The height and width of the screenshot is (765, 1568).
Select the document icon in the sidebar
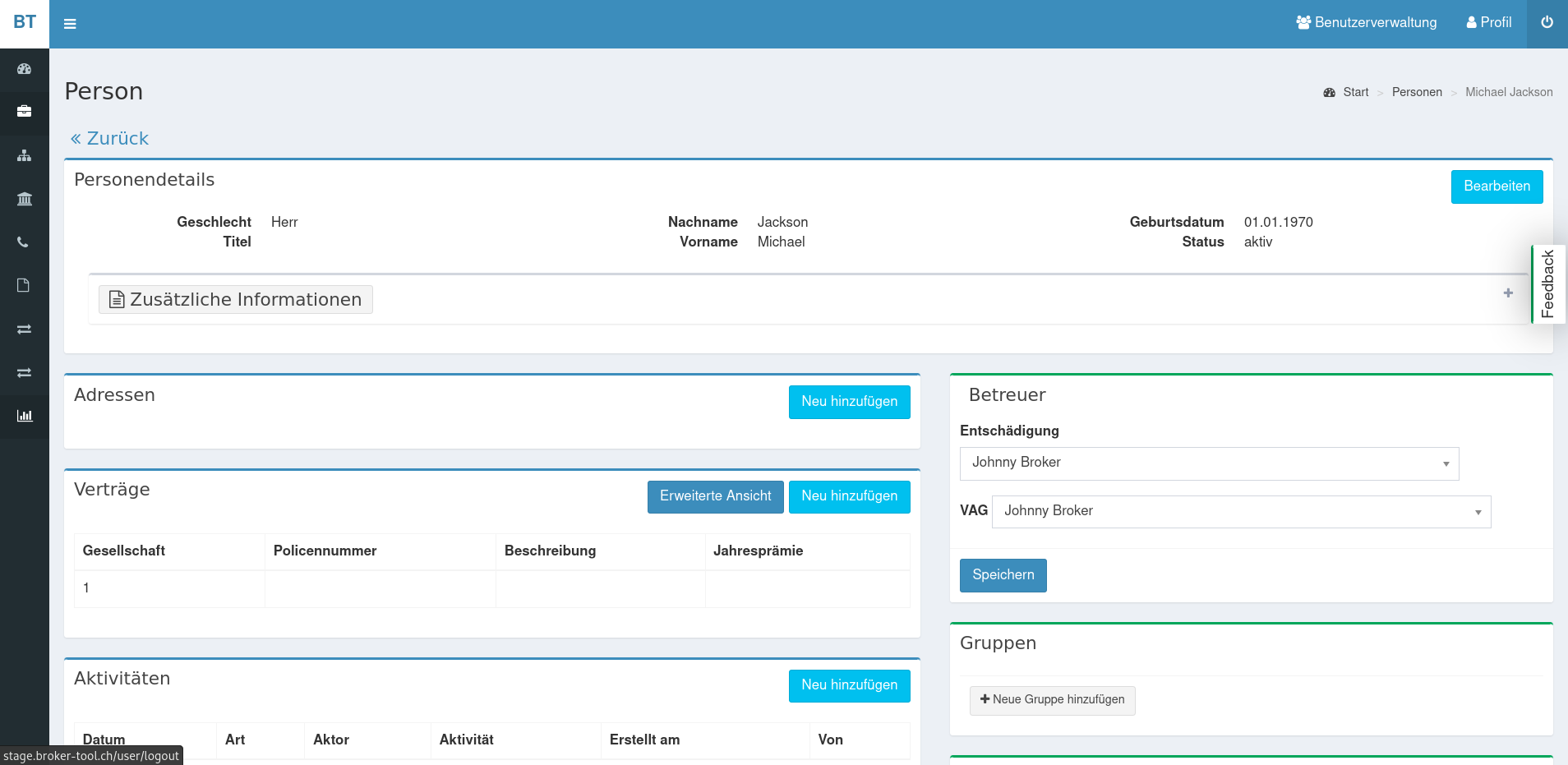pyautogui.click(x=24, y=285)
